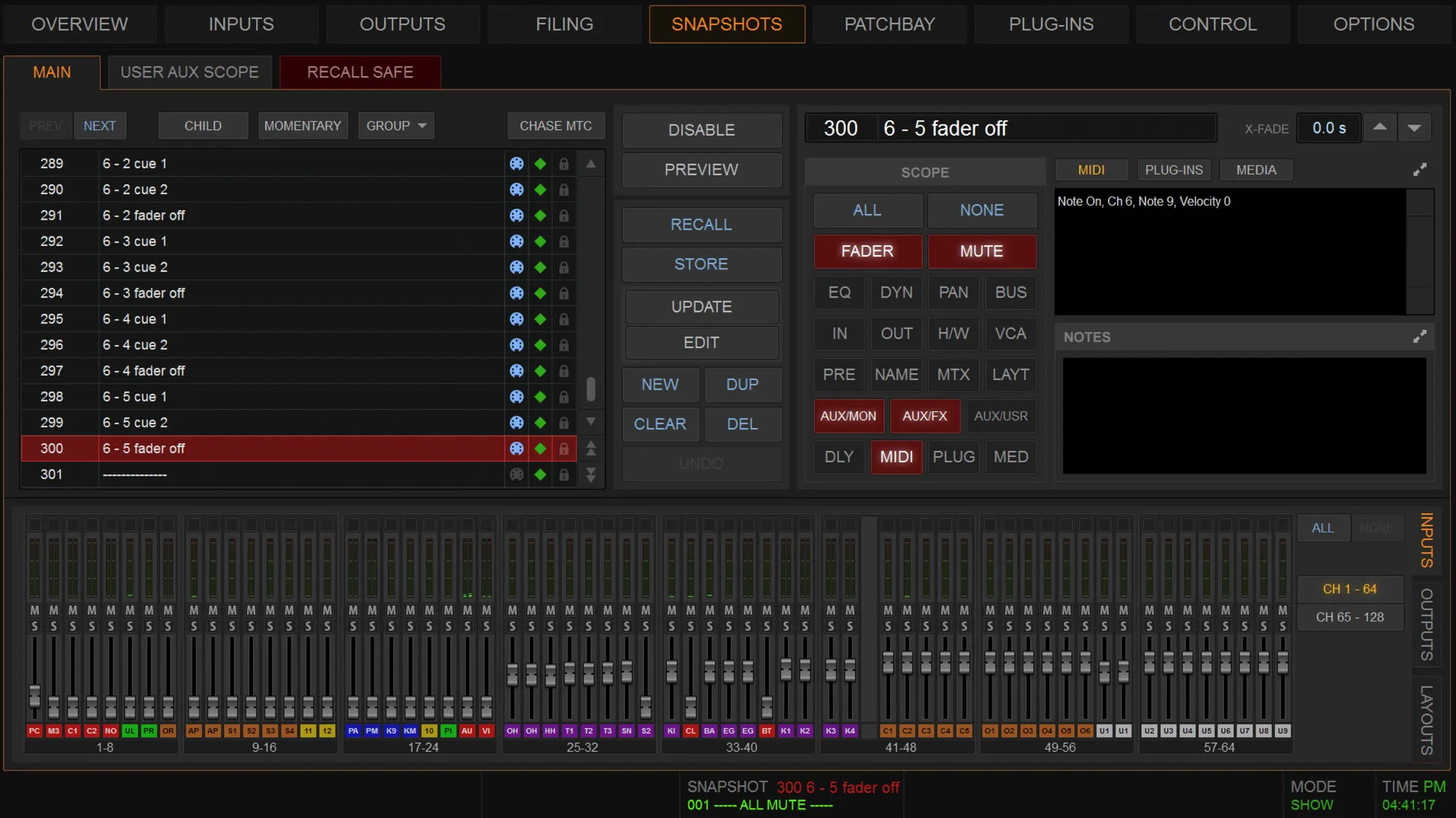Click MIDI connector icon on snapshot 289
This screenshot has height=818, width=1456.
[517, 163]
